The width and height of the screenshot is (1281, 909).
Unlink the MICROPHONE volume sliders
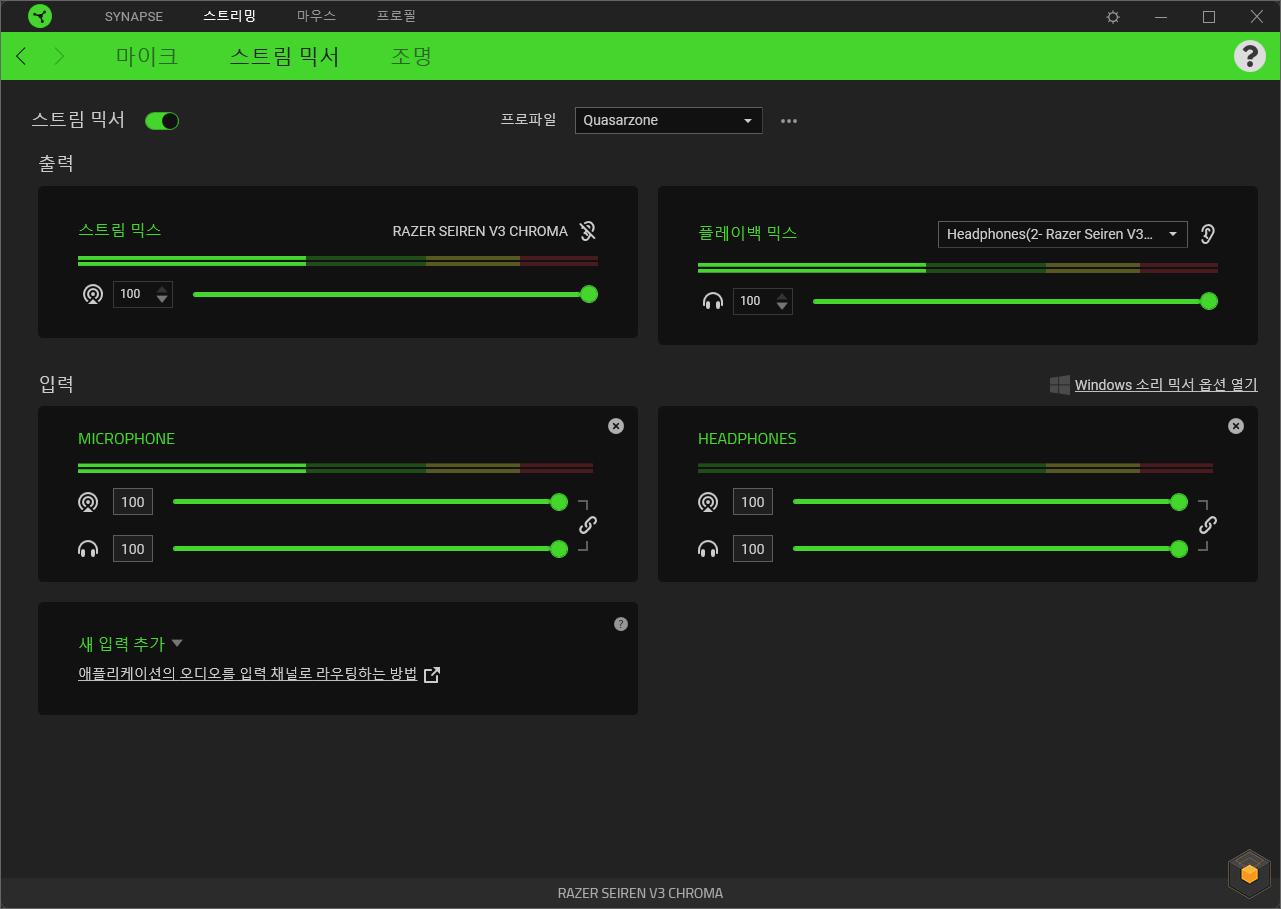tap(588, 525)
